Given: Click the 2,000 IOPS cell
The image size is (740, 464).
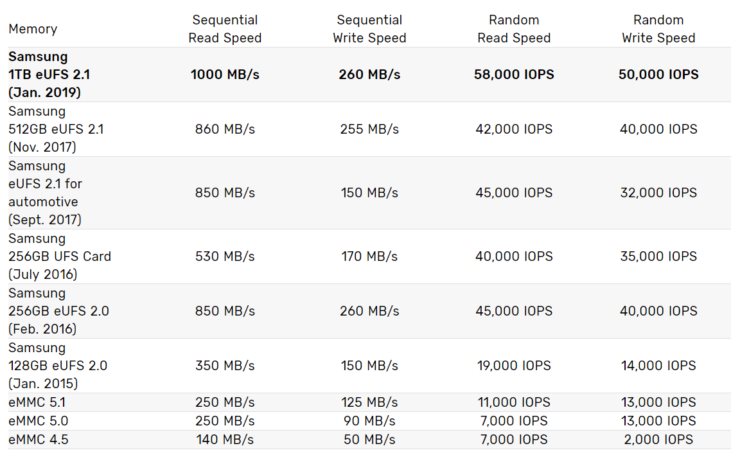Looking at the screenshot, I should [658, 439].
